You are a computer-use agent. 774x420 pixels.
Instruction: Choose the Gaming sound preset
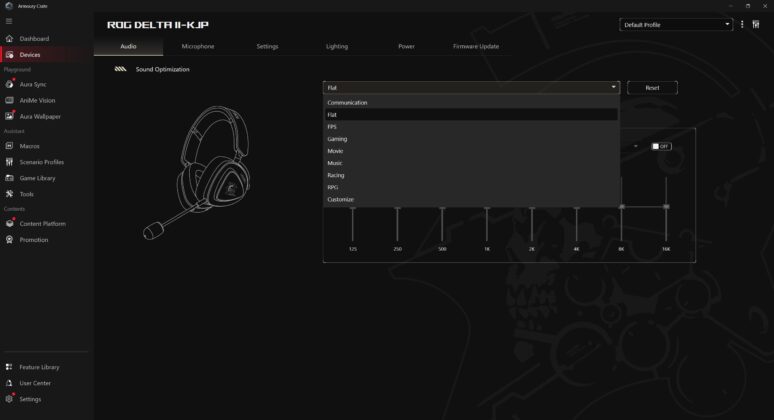pyautogui.click(x=471, y=139)
